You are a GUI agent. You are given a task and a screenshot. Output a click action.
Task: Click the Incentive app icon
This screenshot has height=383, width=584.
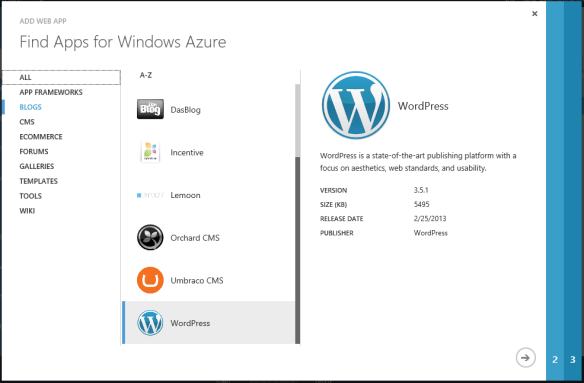[x=150, y=152]
